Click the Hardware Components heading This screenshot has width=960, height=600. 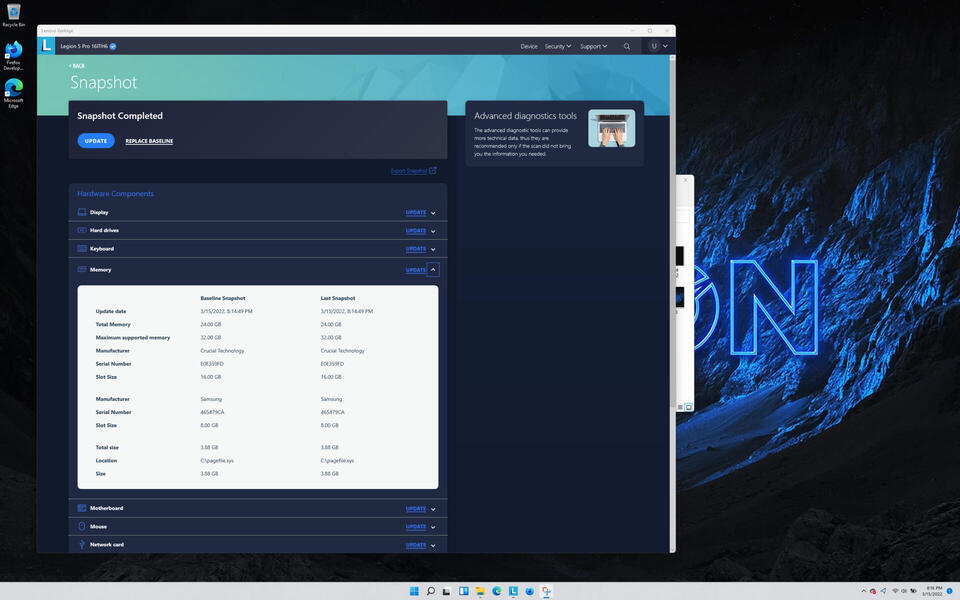[x=115, y=193]
